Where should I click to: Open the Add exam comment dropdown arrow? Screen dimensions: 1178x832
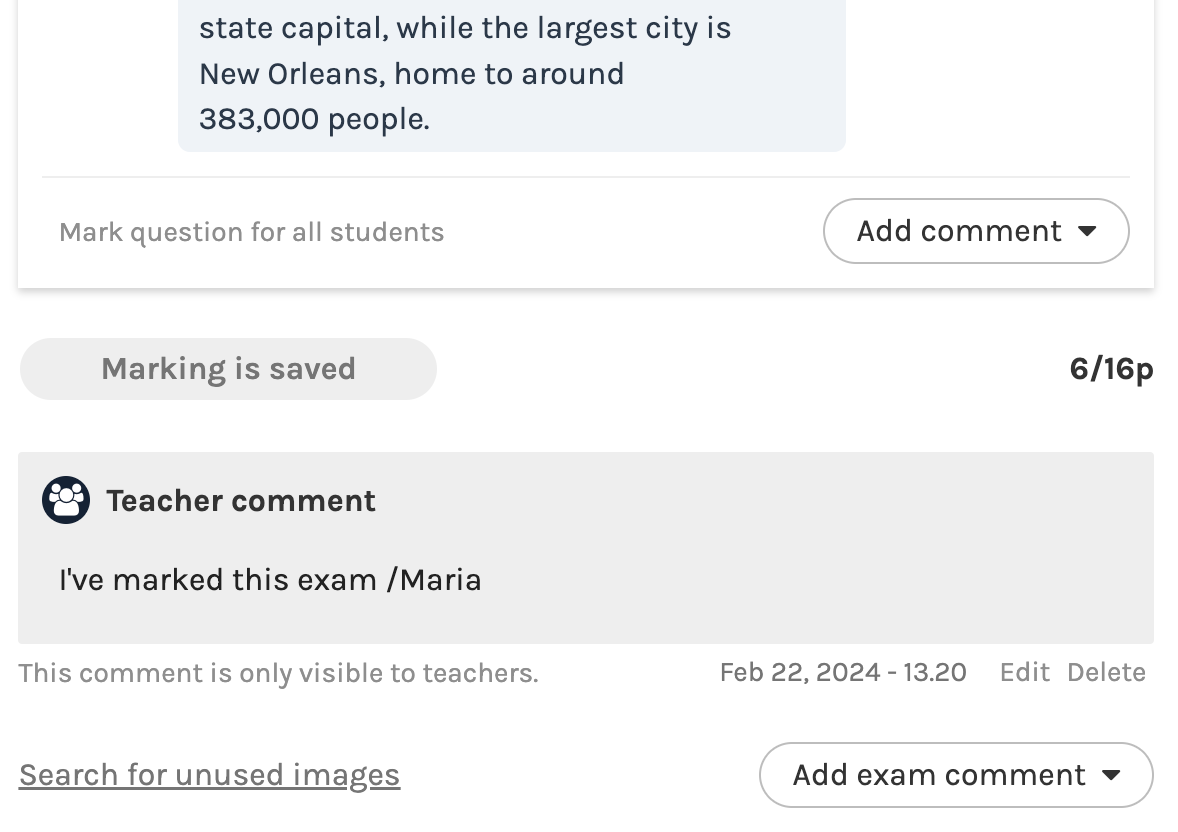pyautogui.click(x=1111, y=775)
